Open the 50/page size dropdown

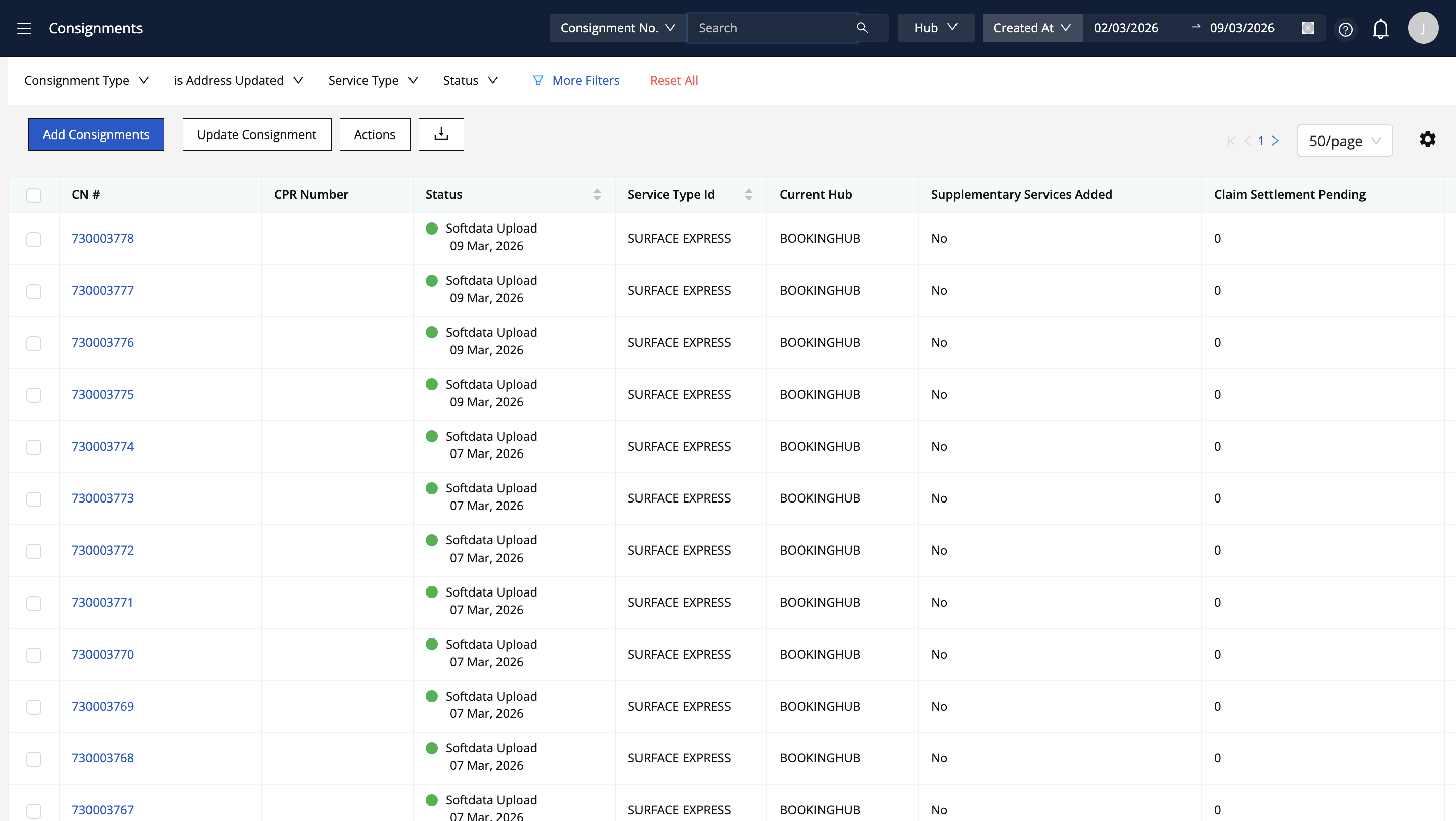pos(1345,141)
